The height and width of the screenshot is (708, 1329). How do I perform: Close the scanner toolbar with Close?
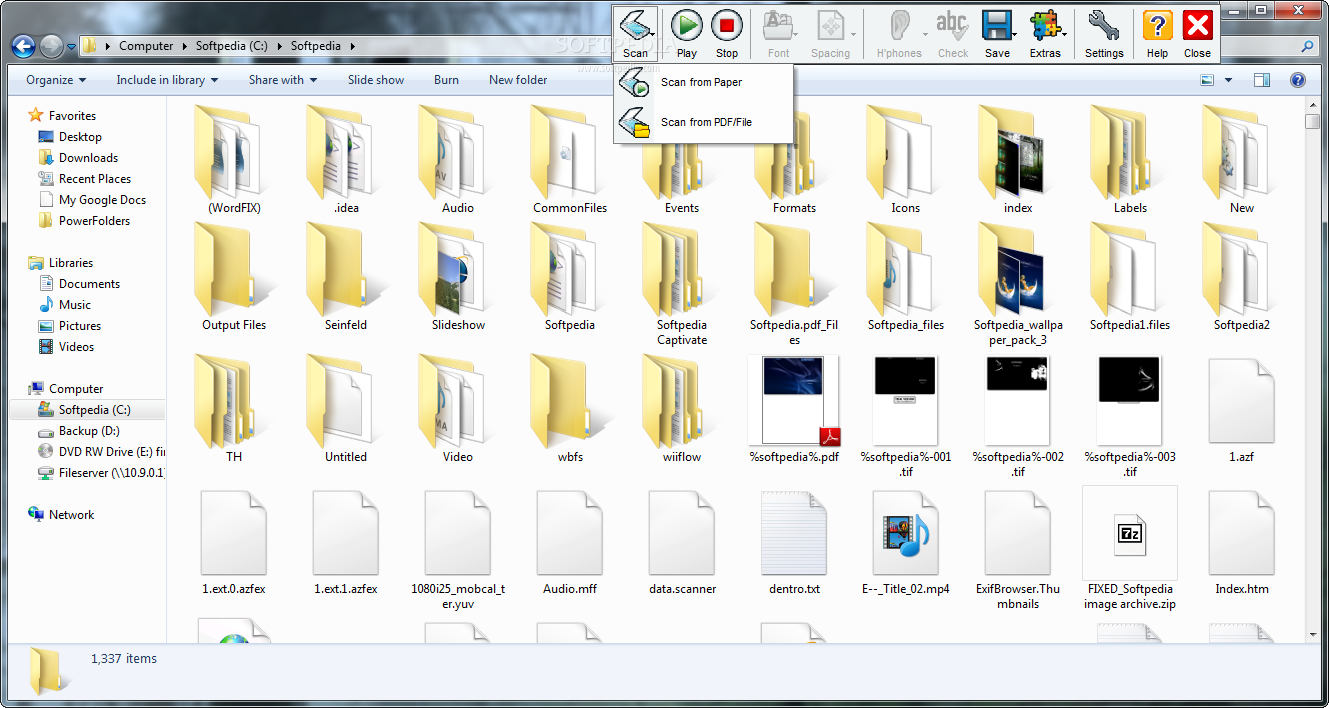tap(1197, 33)
